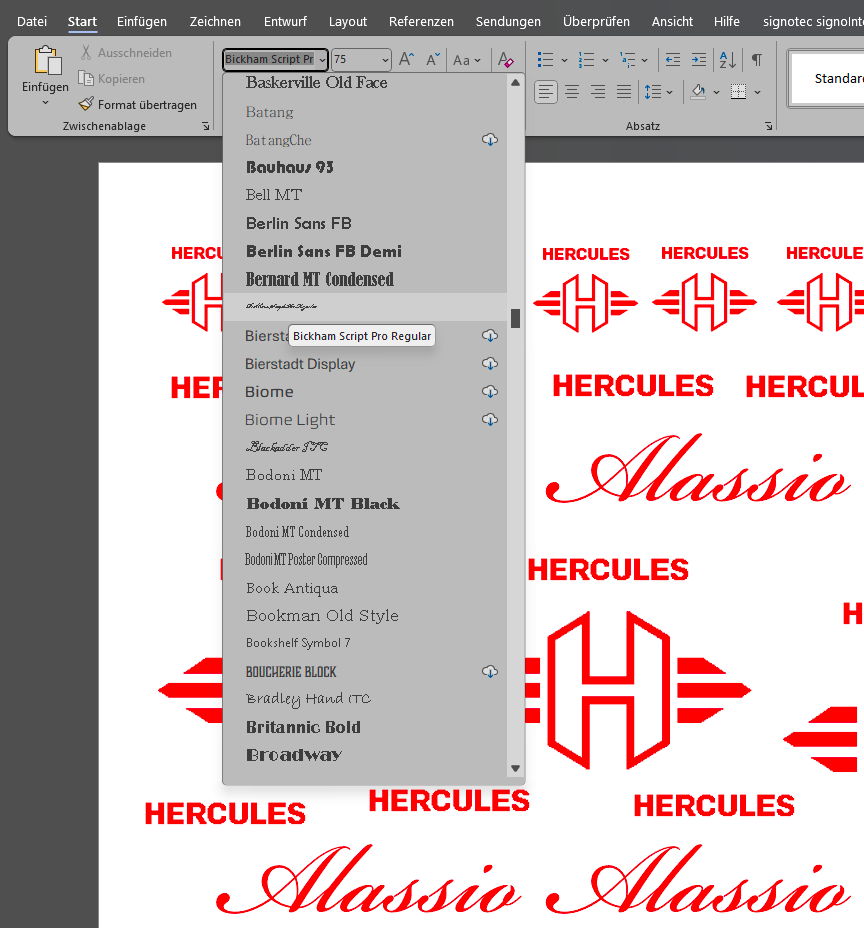The width and height of the screenshot is (864, 928).
Task: Open the Einfügen ribbon tab
Action: [142, 21]
